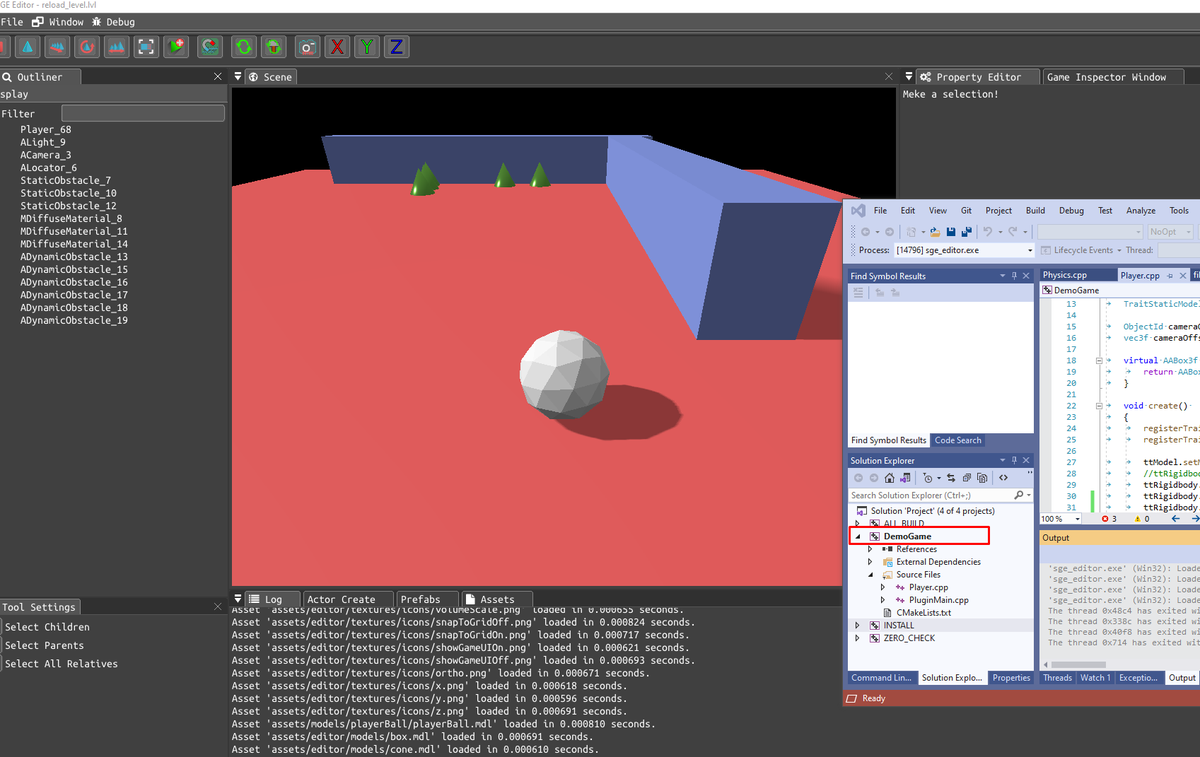
Task: Click Visual Studio Save icon
Action: click(951, 232)
